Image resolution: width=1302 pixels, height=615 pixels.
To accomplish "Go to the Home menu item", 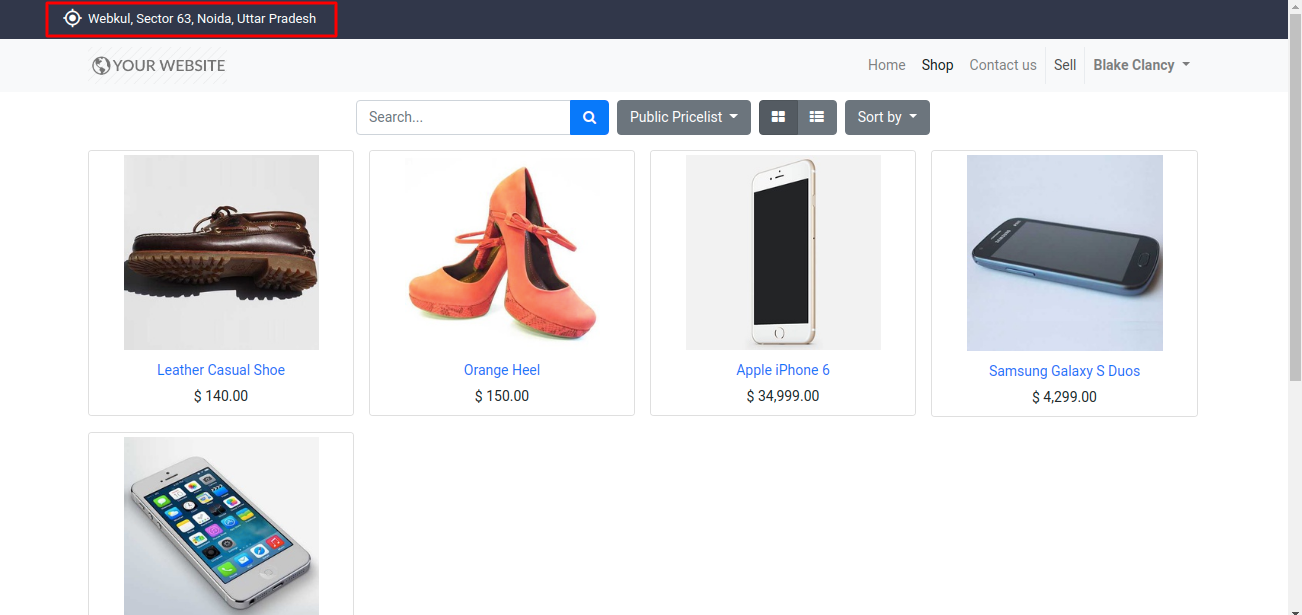I will coord(887,65).
